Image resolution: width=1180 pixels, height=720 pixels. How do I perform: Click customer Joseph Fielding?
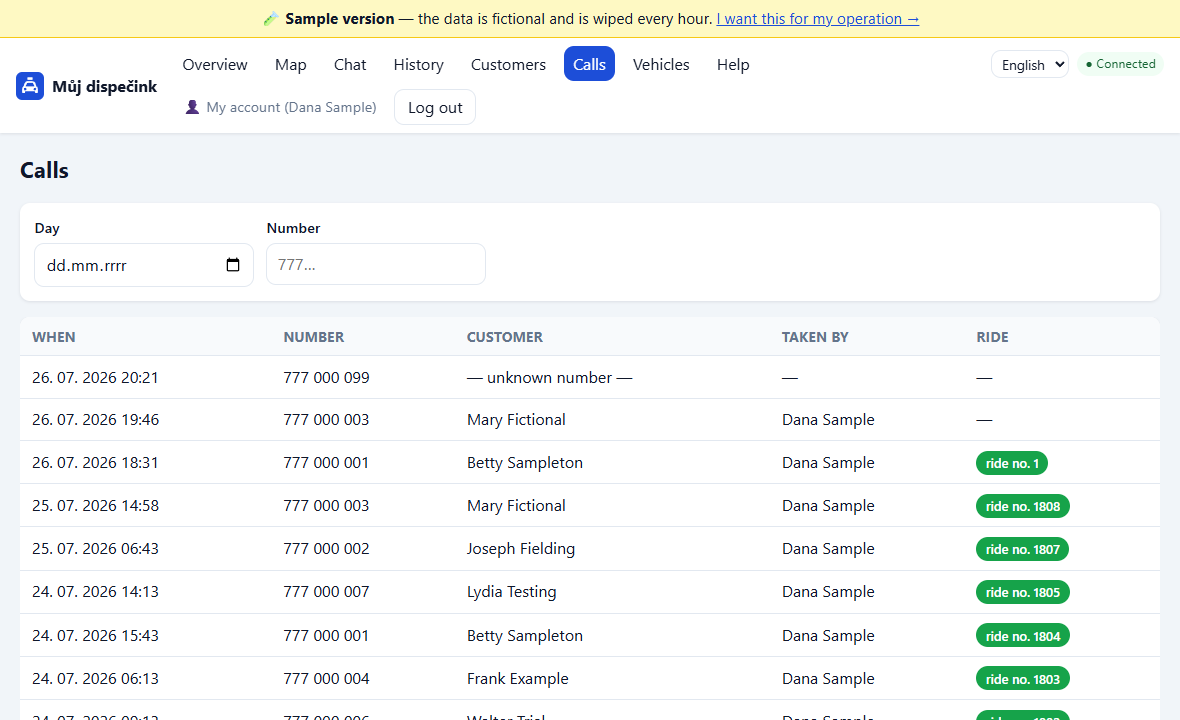[x=521, y=548]
